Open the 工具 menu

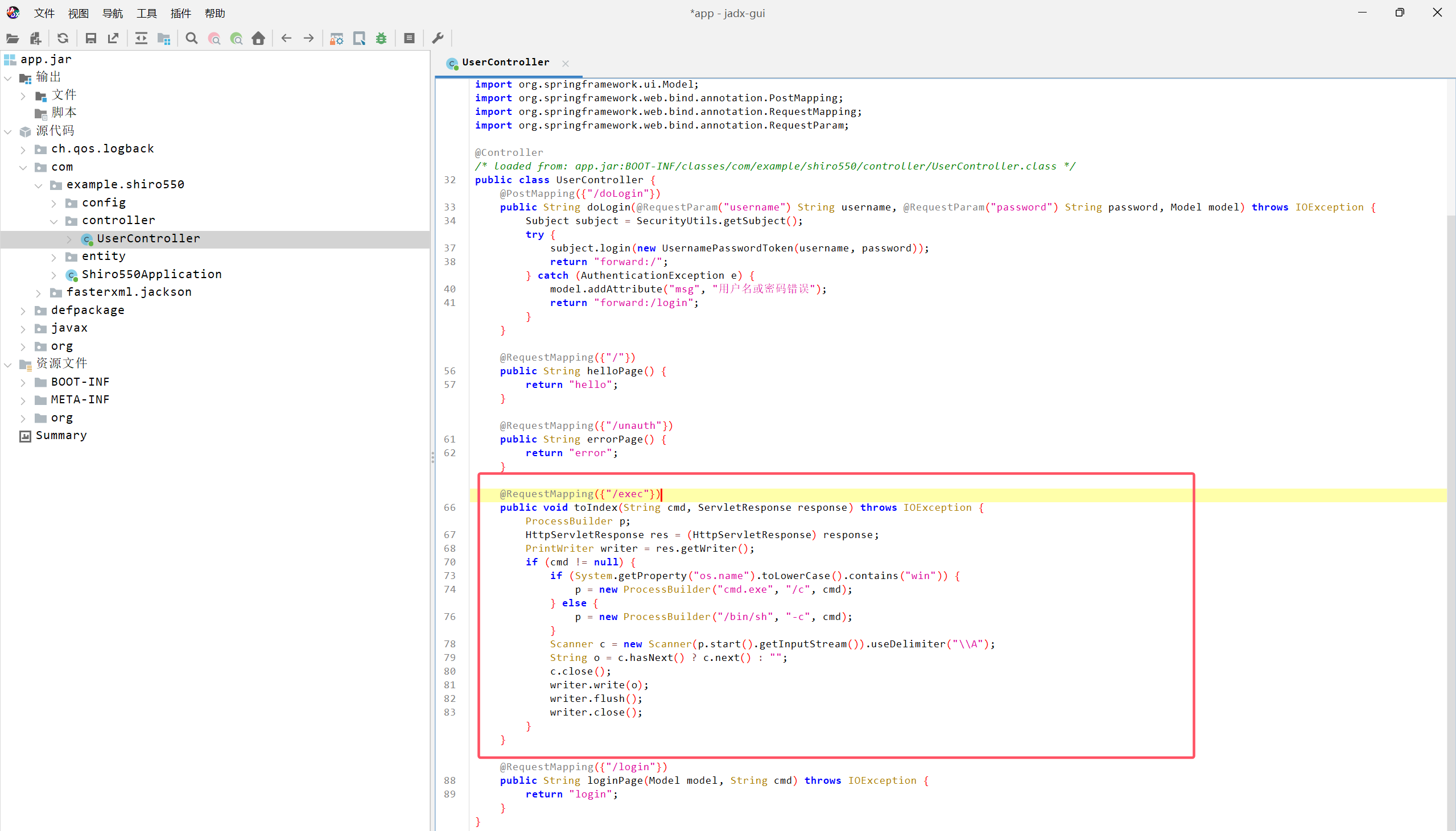(147, 13)
